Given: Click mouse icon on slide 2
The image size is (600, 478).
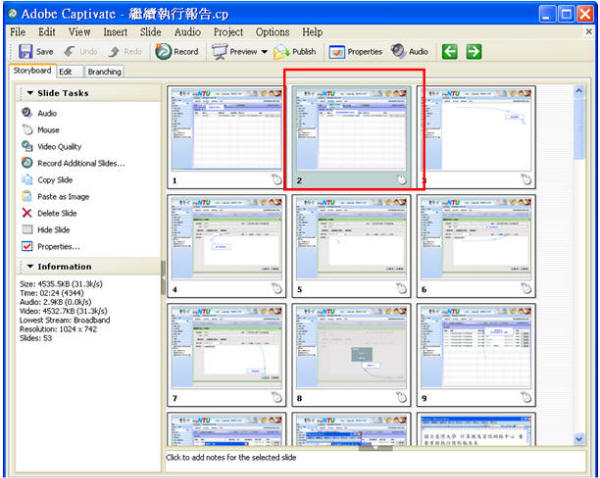Looking at the screenshot, I should tap(401, 179).
